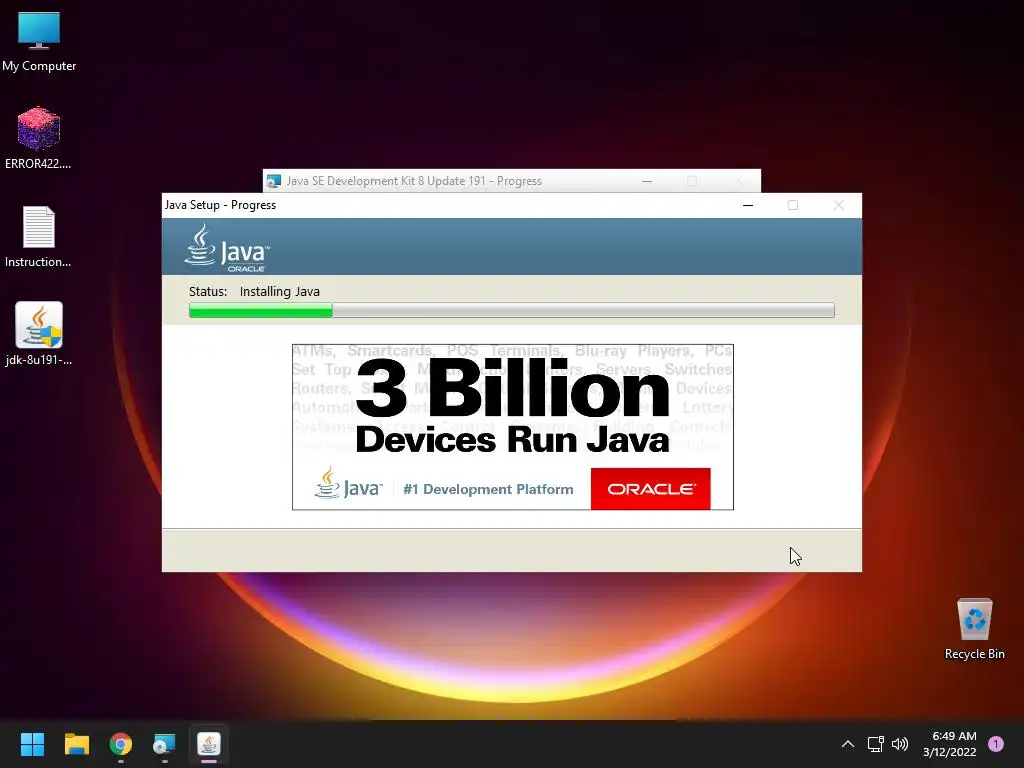Open File Explorer from the taskbar
Image resolution: width=1024 pixels, height=768 pixels.
pos(76,744)
